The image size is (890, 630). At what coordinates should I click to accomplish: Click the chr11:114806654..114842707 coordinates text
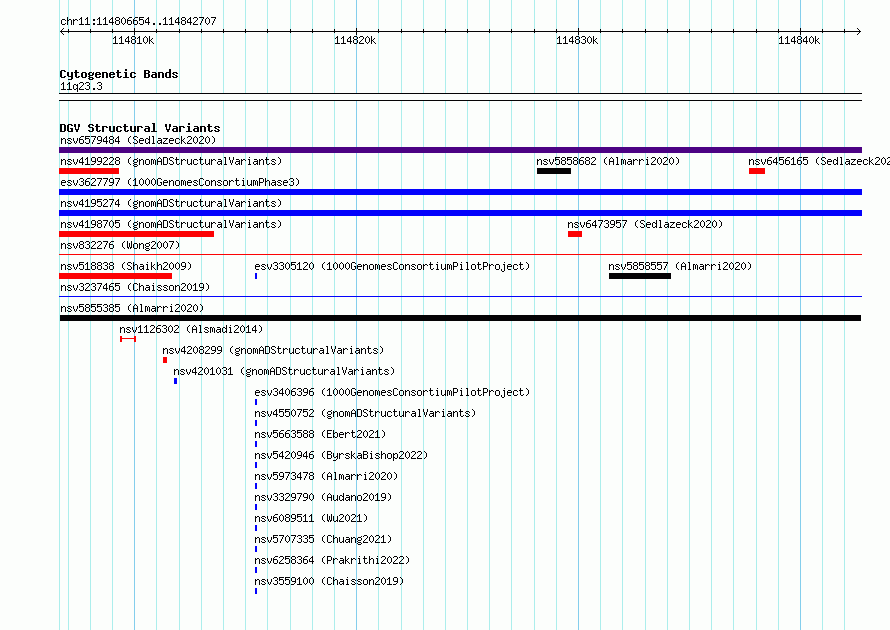[x=138, y=21]
